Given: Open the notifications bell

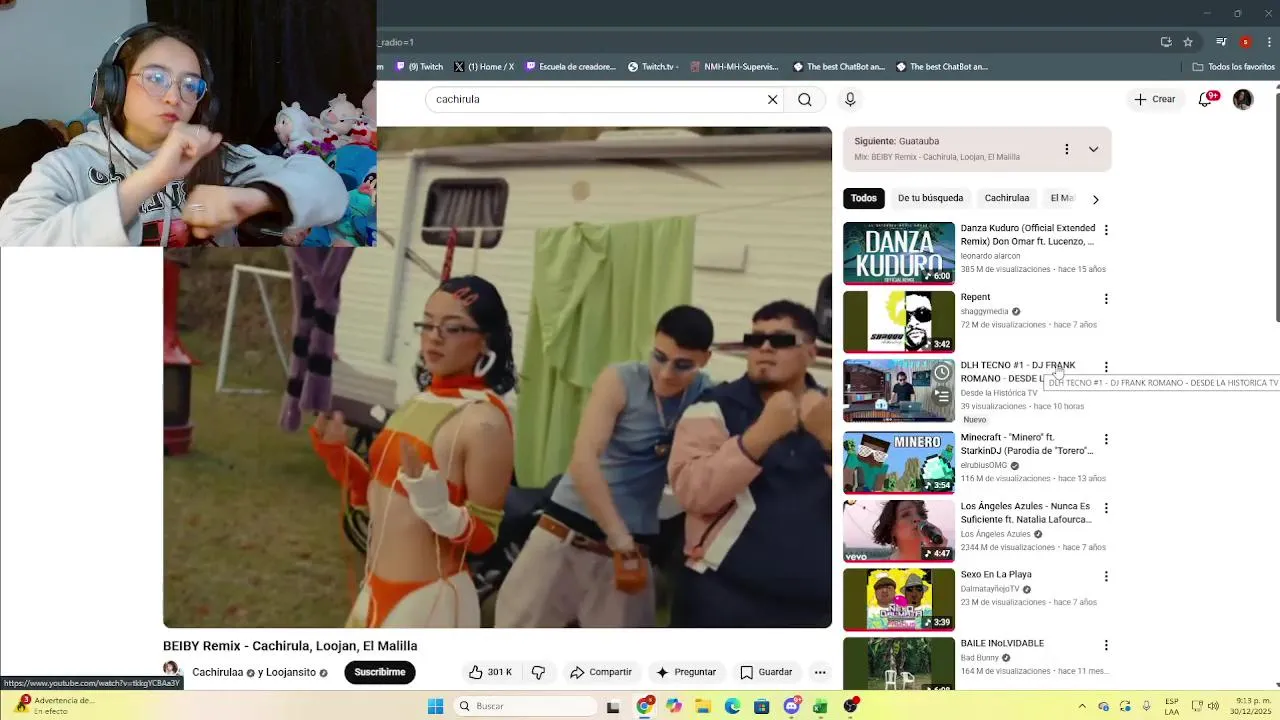Looking at the screenshot, I should click(1205, 99).
